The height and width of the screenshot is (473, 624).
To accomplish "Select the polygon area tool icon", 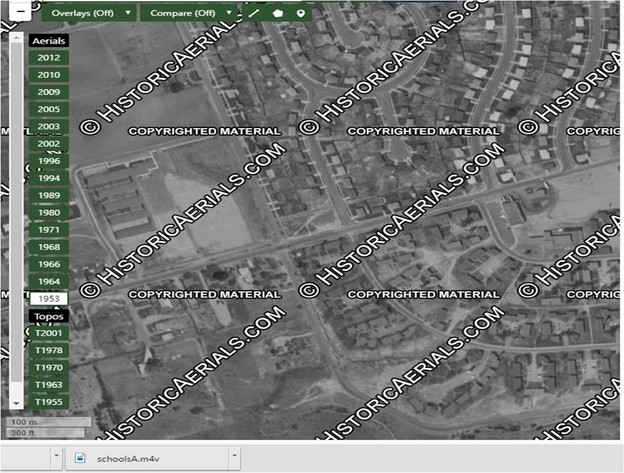I will coord(277,13).
